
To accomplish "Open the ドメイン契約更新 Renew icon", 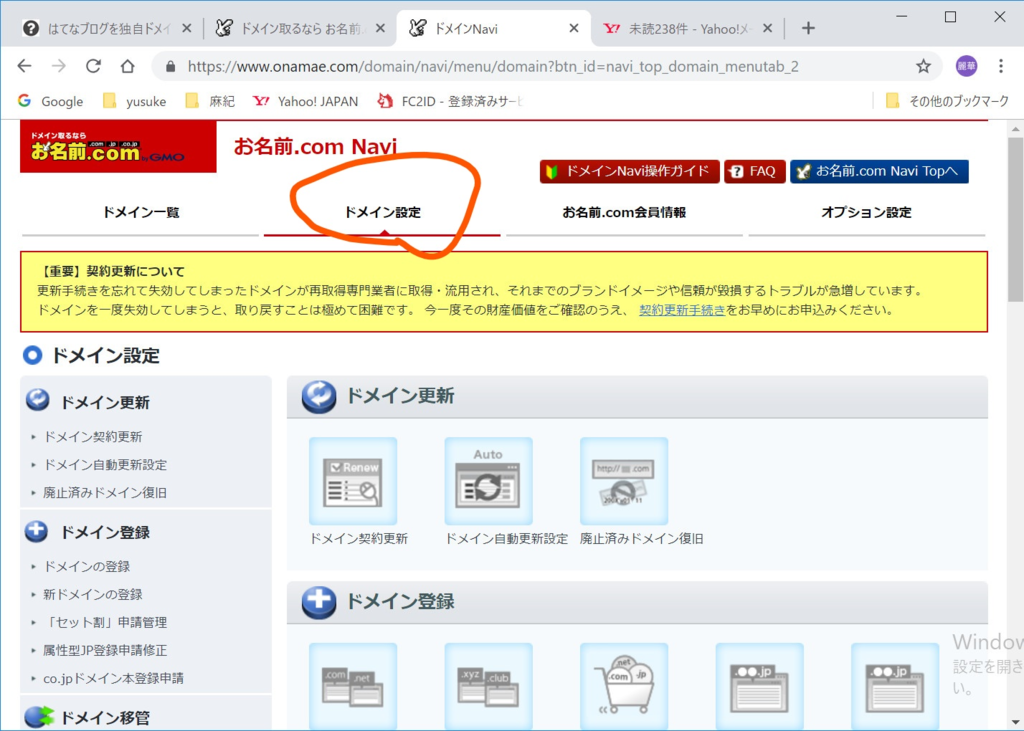I will [x=353, y=481].
